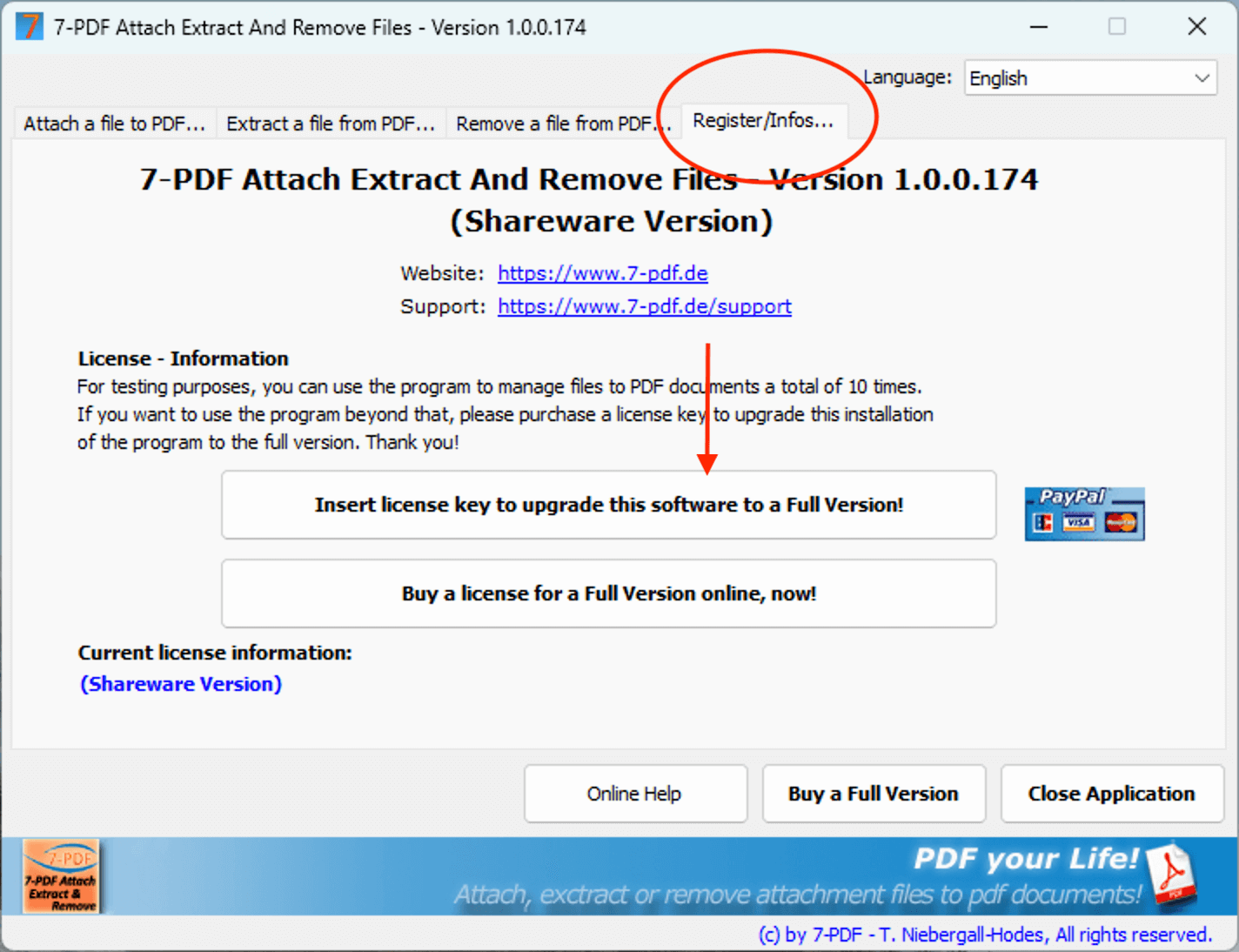Click the Current license information label

(x=215, y=653)
